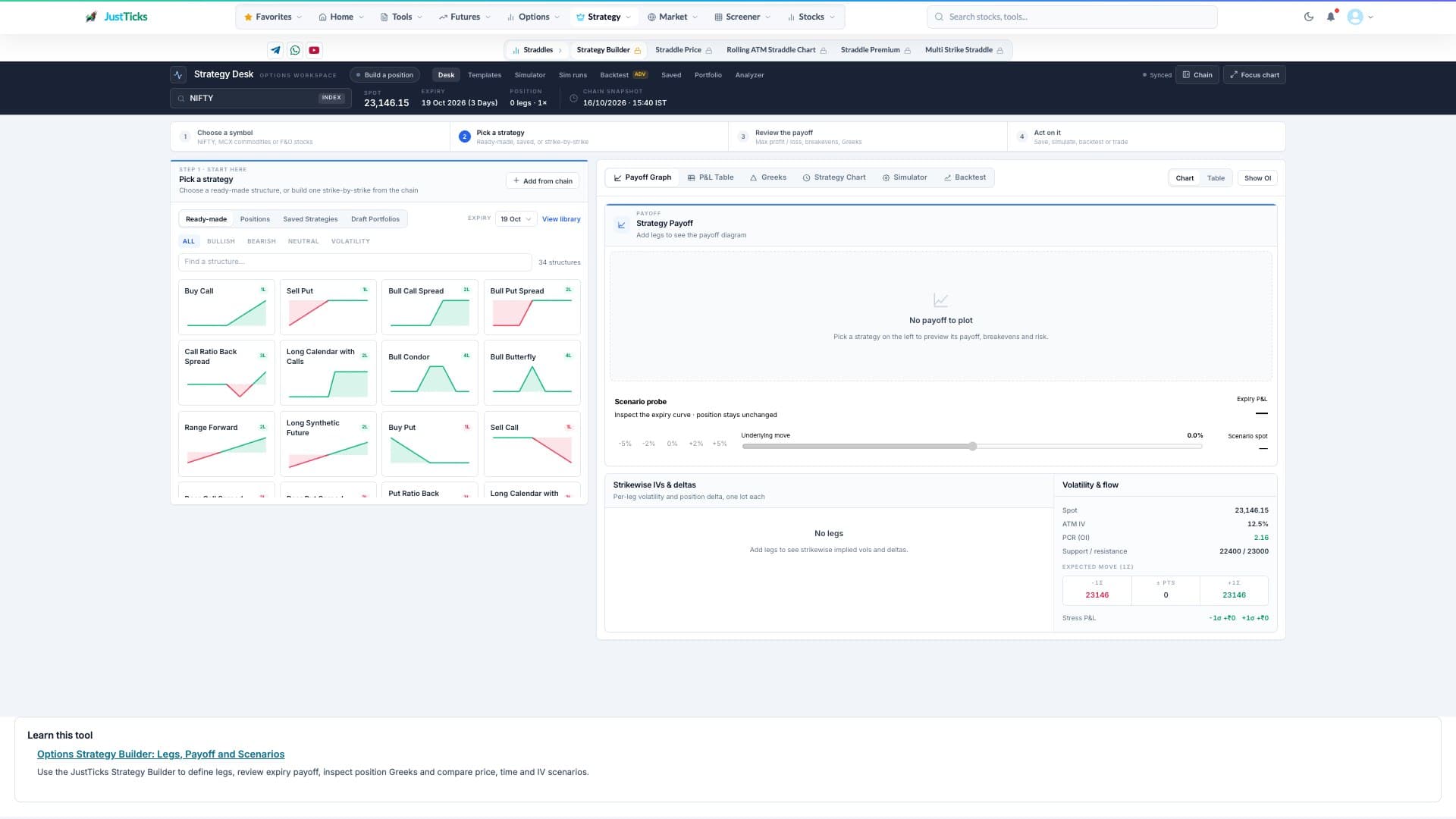
Task: Toggle dark mode moon icon
Action: [x=1309, y=17]
